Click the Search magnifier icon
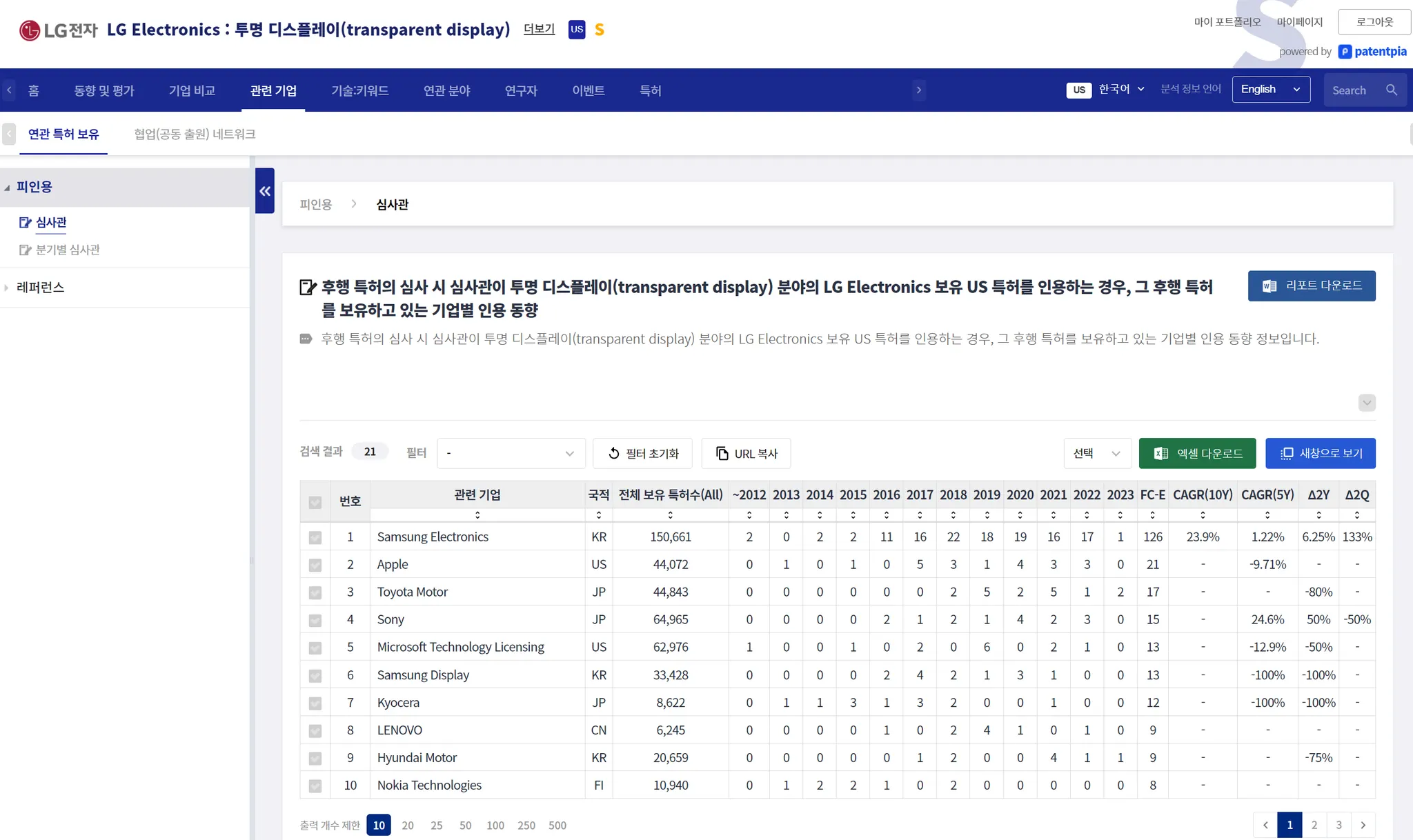The height and width of the screenshot is (840, 1413). pyautogui.click(x=1391, y=90)
